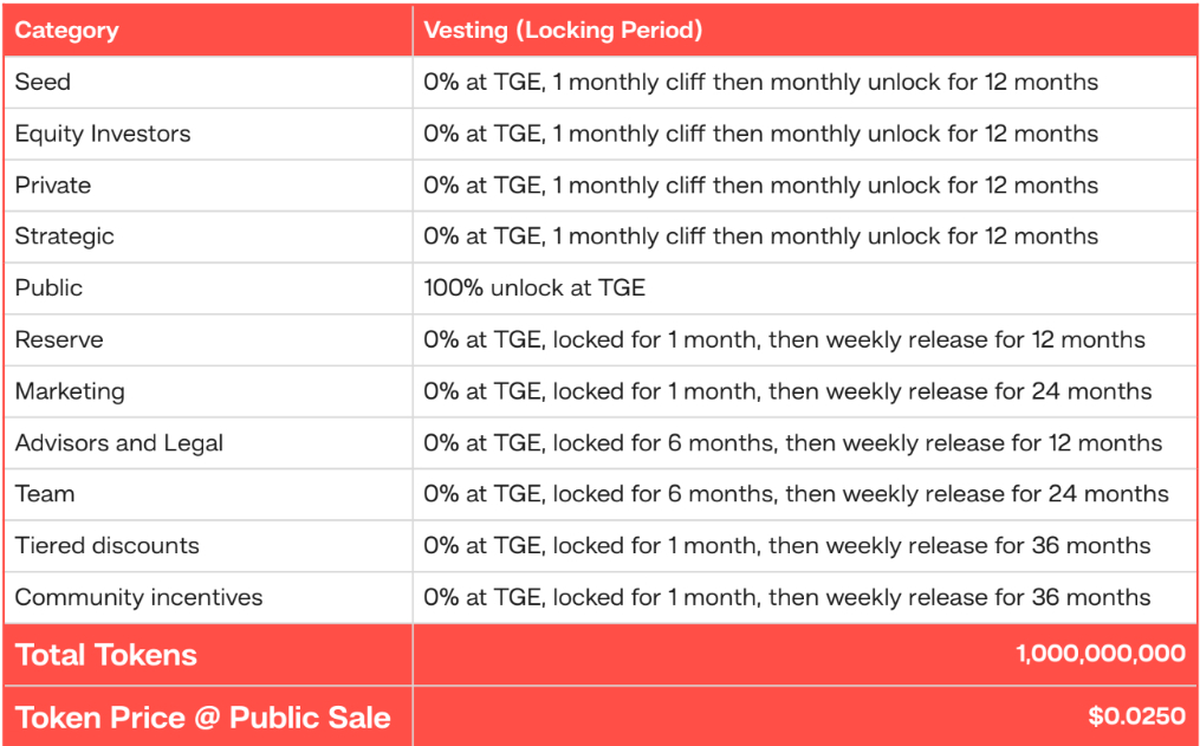
Task: Select the Reserve category cell
Action: click(59, 340)
